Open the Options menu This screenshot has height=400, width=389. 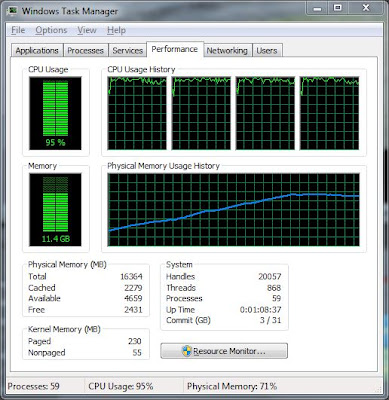[51, 30]
